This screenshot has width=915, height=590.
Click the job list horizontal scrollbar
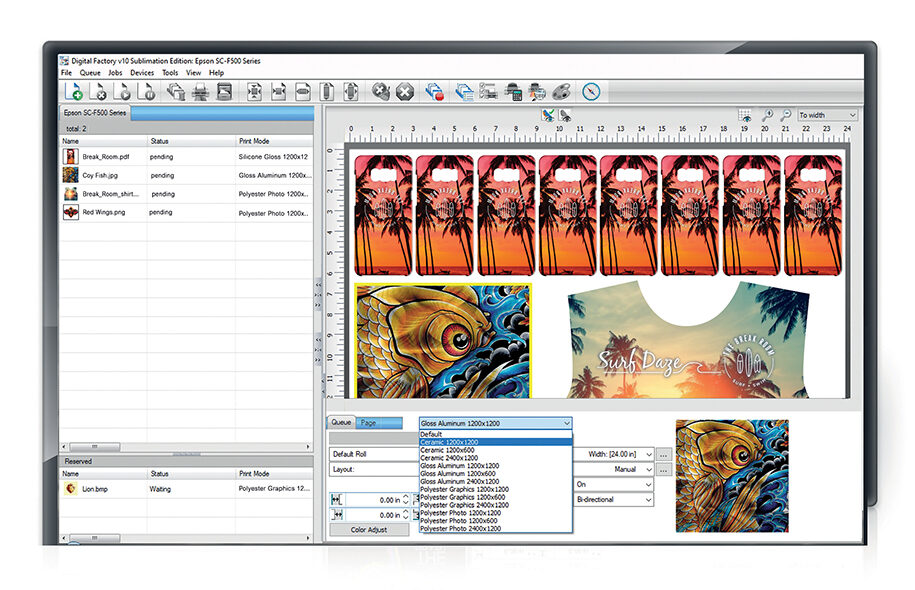pyautogui.click(x=186, y=447)
